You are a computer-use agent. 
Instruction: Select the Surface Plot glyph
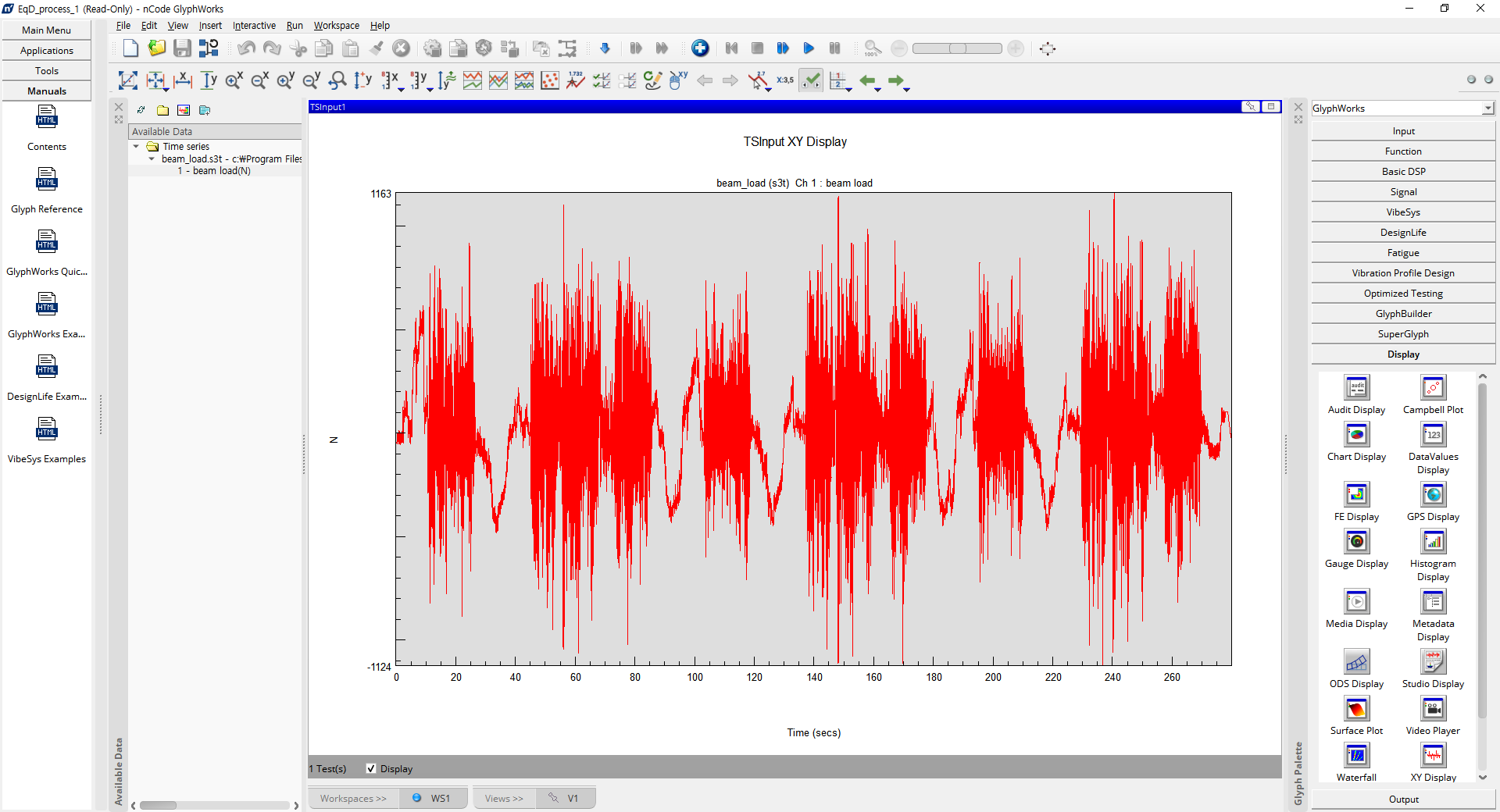click(1356, 715)
